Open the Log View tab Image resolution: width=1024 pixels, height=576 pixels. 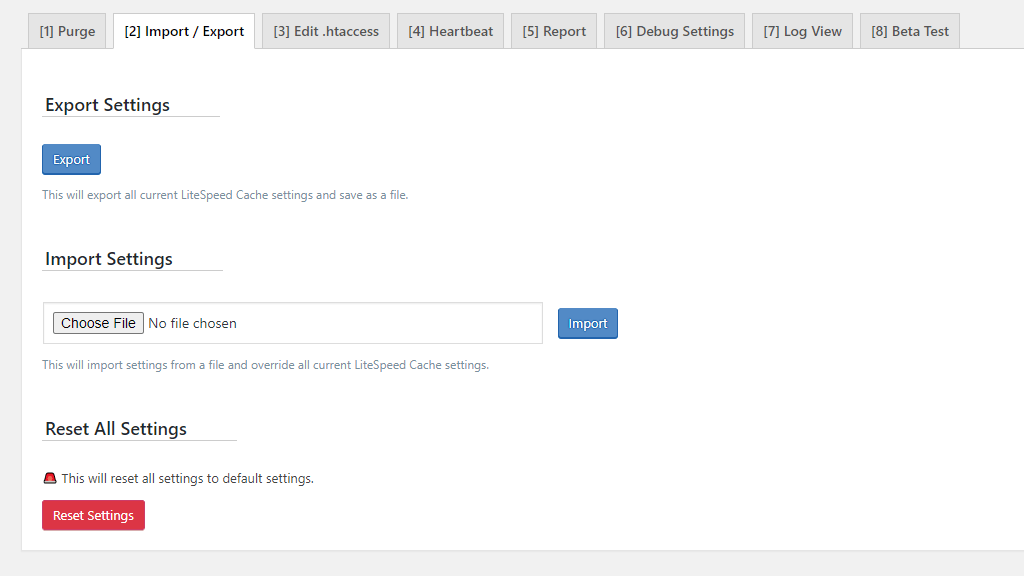[803, 31]
